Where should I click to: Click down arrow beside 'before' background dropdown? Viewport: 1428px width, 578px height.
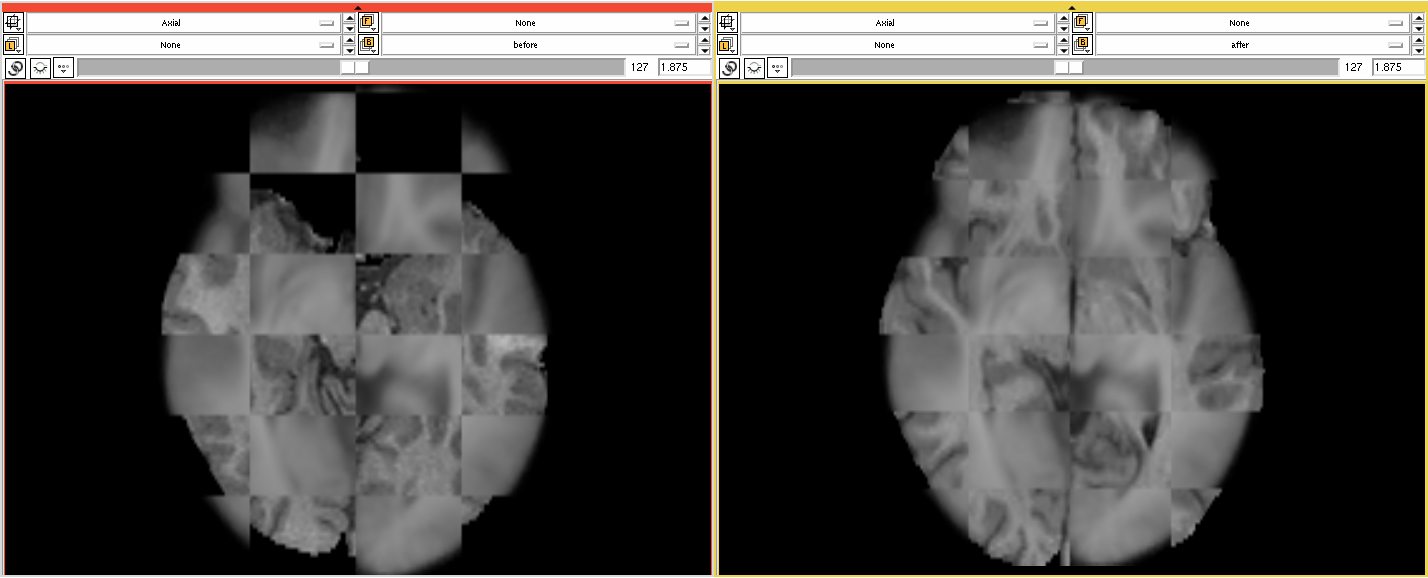click(x=704, y=50)
